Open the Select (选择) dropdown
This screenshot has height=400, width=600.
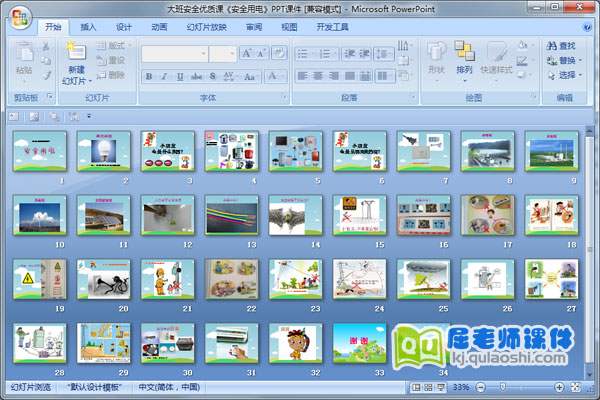(x=565, y=75)
